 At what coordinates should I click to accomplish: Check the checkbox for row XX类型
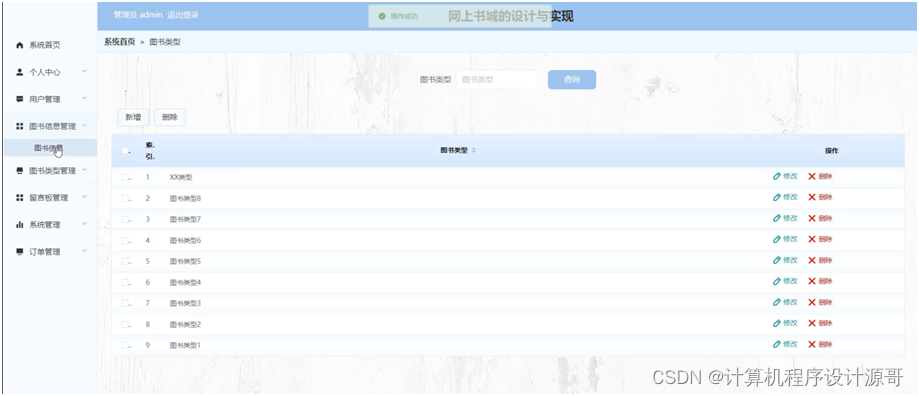[125, 177]
